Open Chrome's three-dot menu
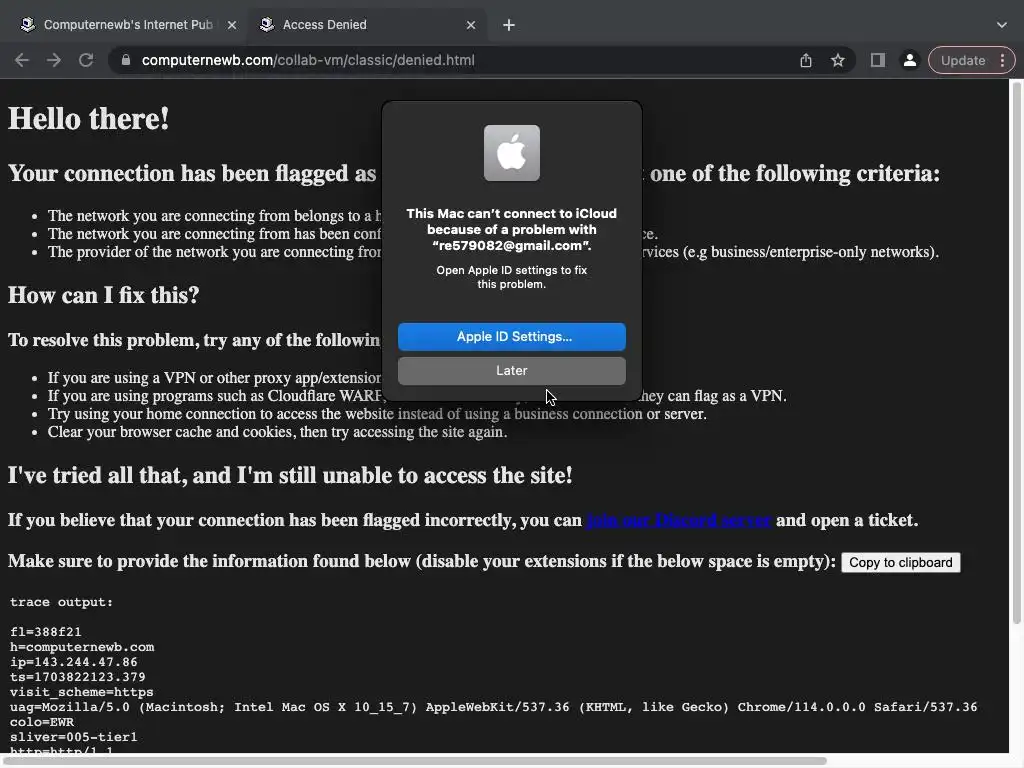This screenshot has width=1024, height=768. click(x=1002, y=60)
